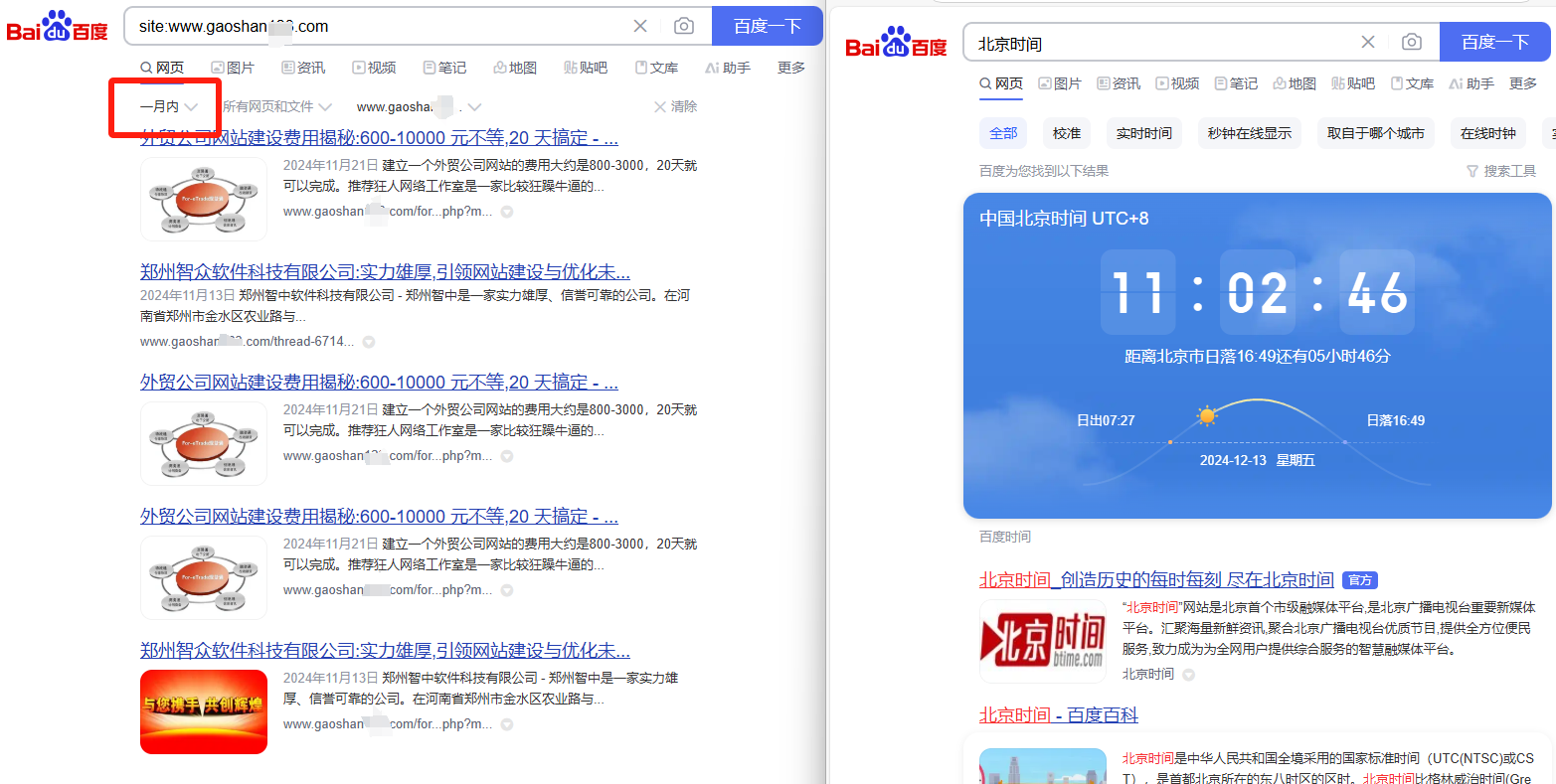Expand the 一月内 time filter dropdown

click(x=169, y=106)
